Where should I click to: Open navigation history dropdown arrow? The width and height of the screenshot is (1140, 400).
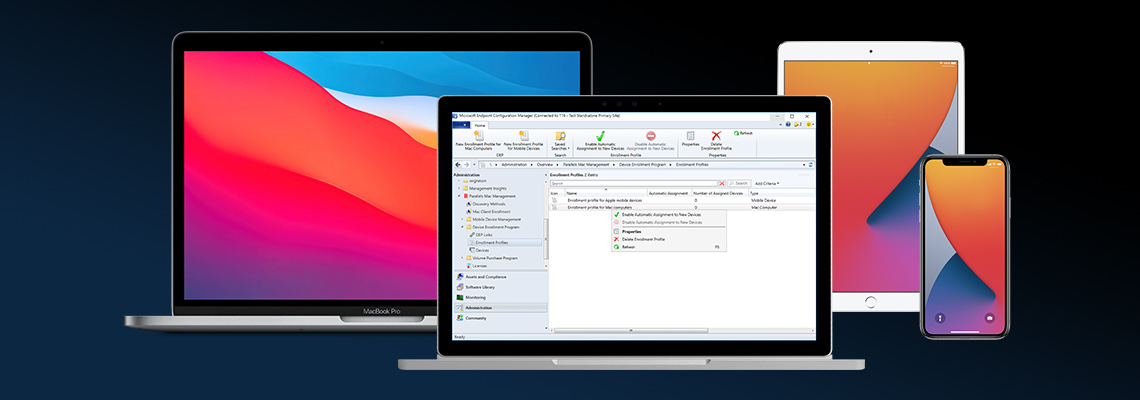click(473, 164)
